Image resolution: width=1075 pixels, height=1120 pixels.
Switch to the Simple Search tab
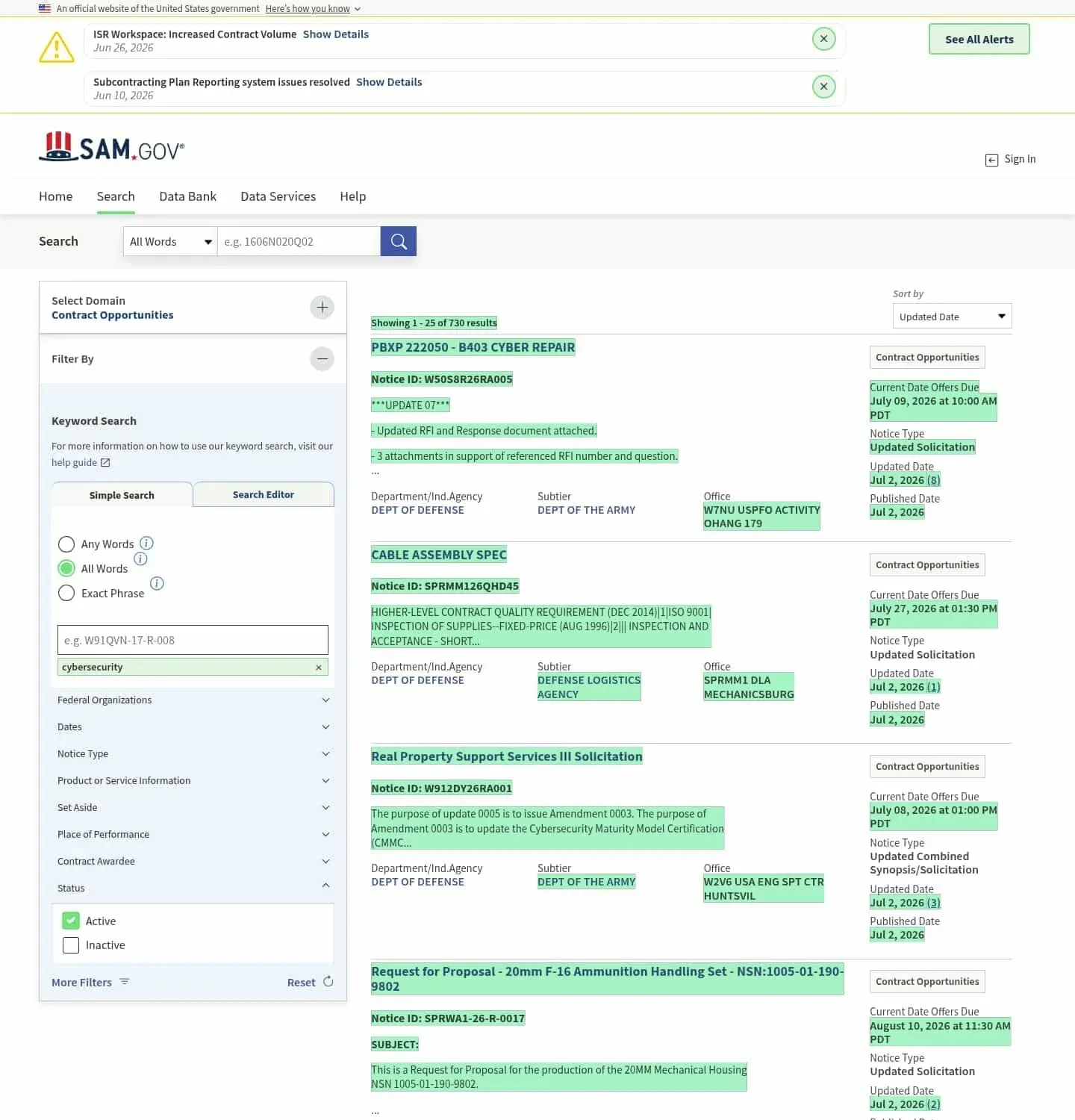point(122,494)
